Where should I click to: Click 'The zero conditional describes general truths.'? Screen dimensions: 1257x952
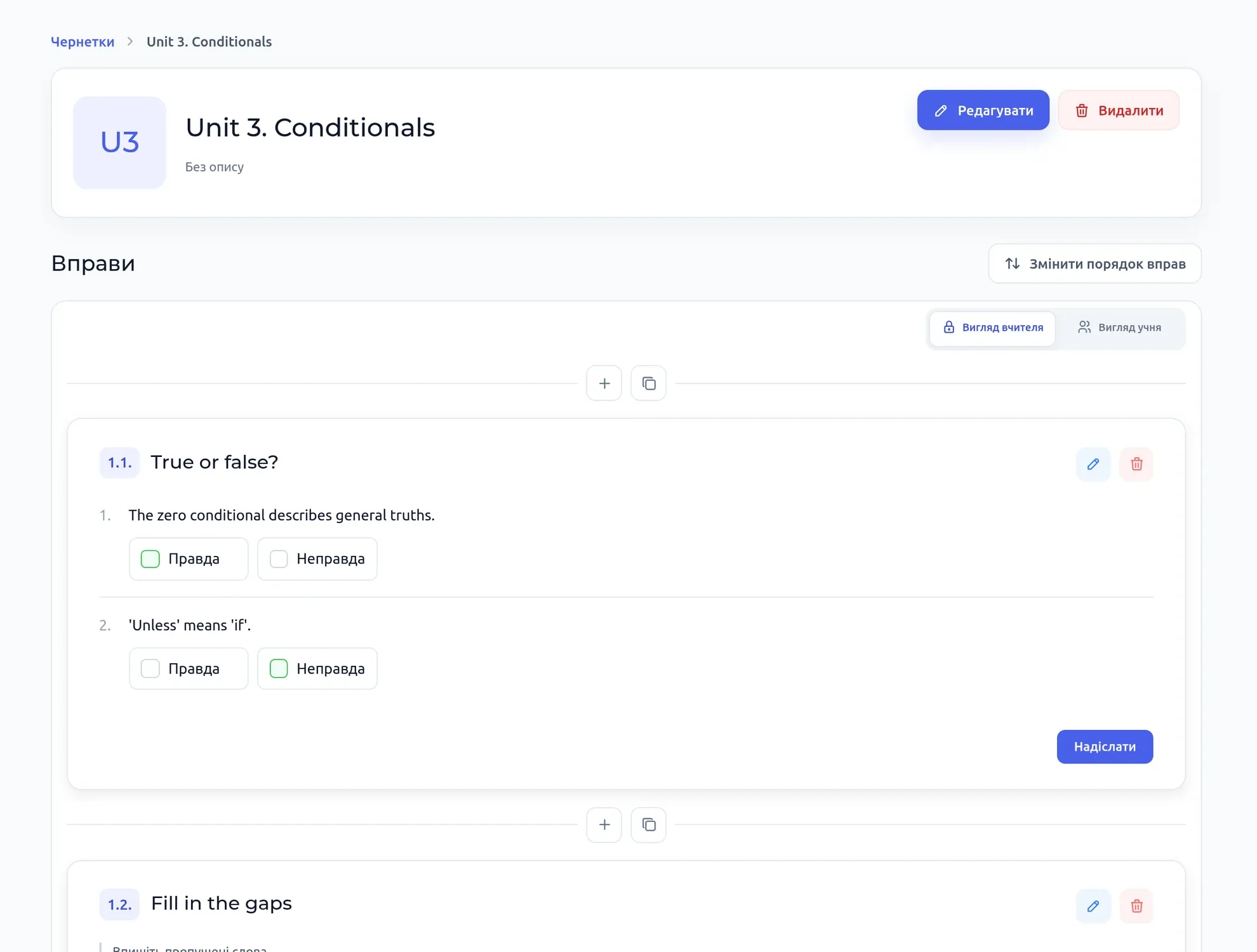[281, 515]
